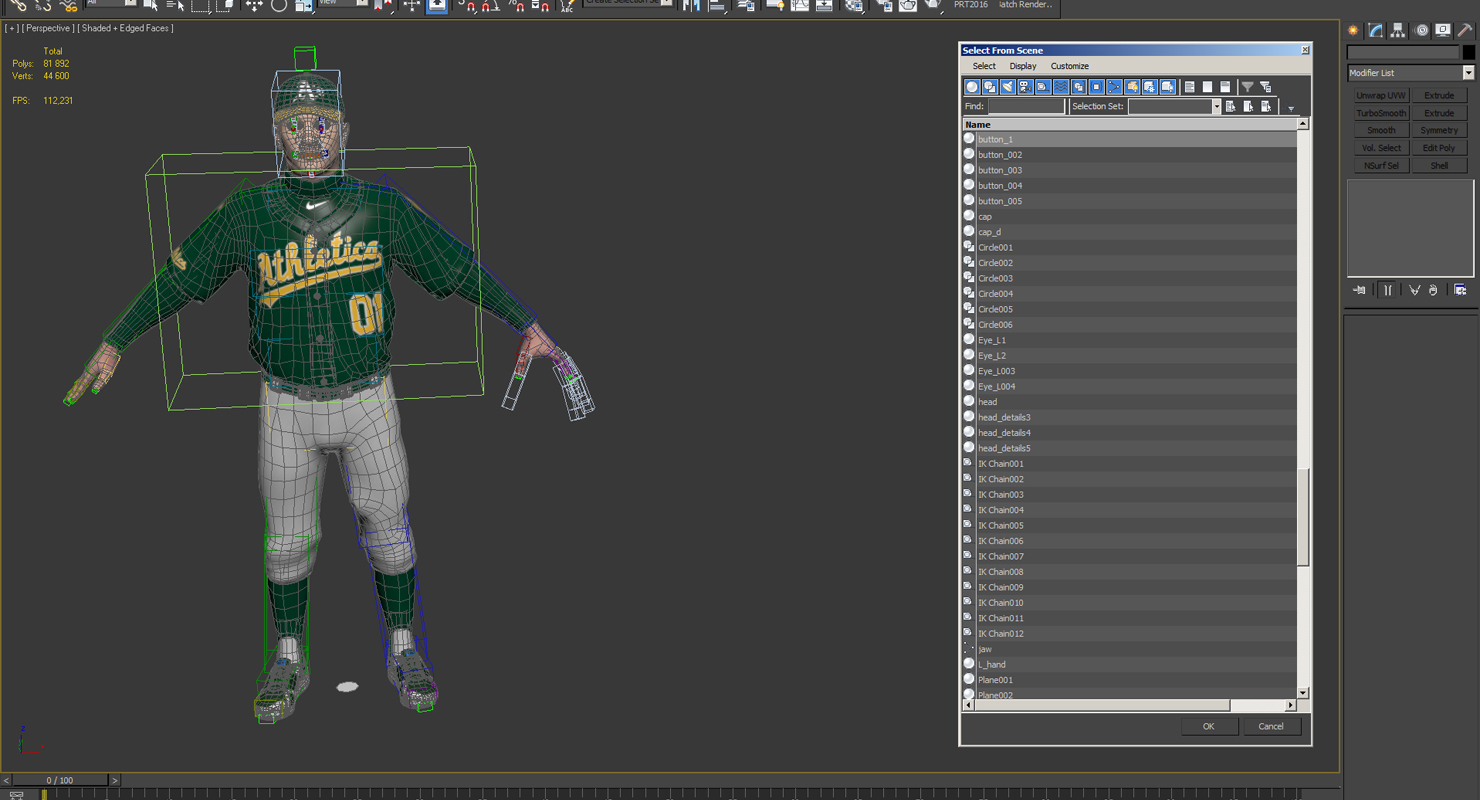Open the Display command panel tab

[1443, 31]
